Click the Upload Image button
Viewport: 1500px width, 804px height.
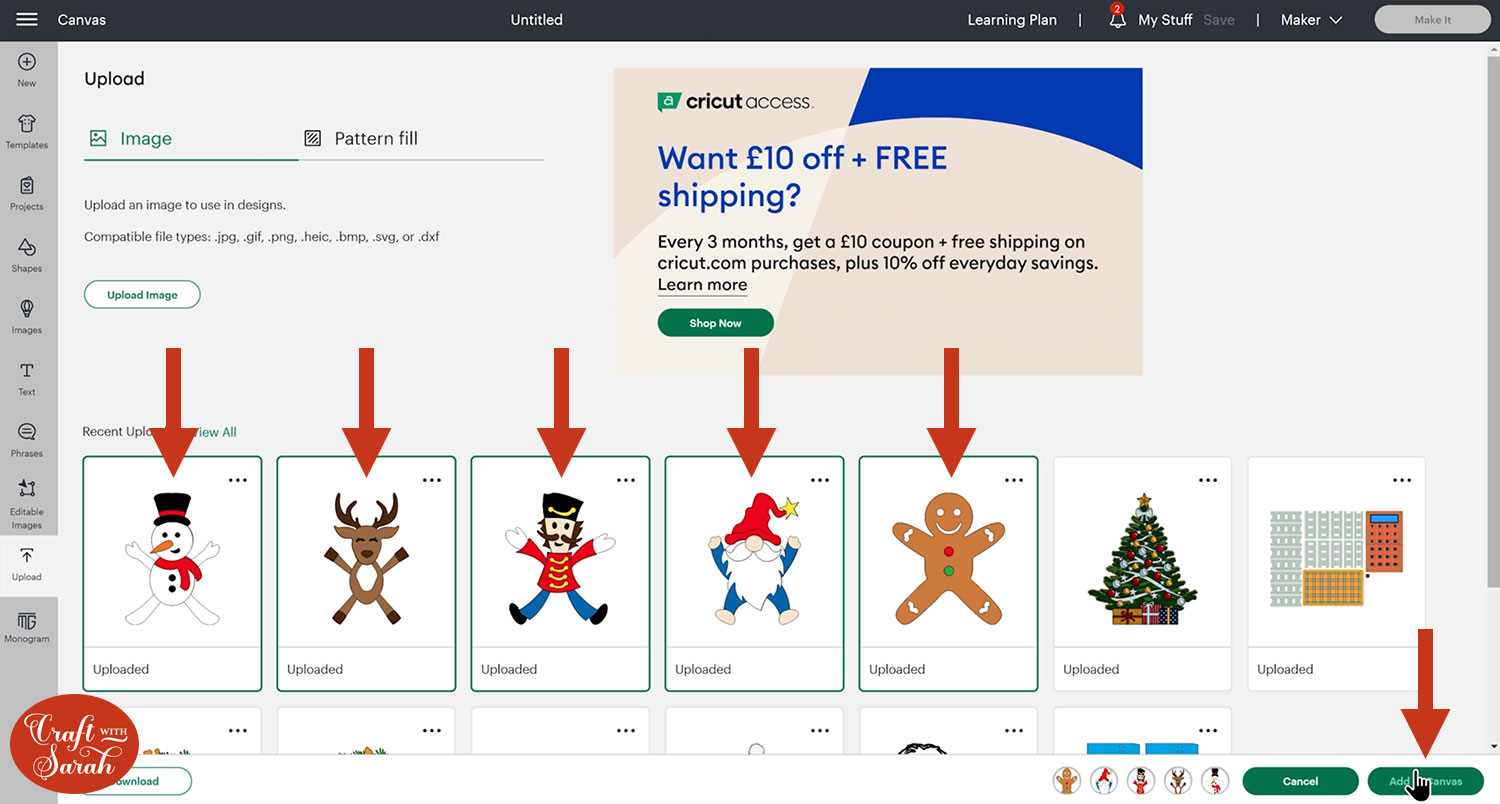[x=142, y=295]
